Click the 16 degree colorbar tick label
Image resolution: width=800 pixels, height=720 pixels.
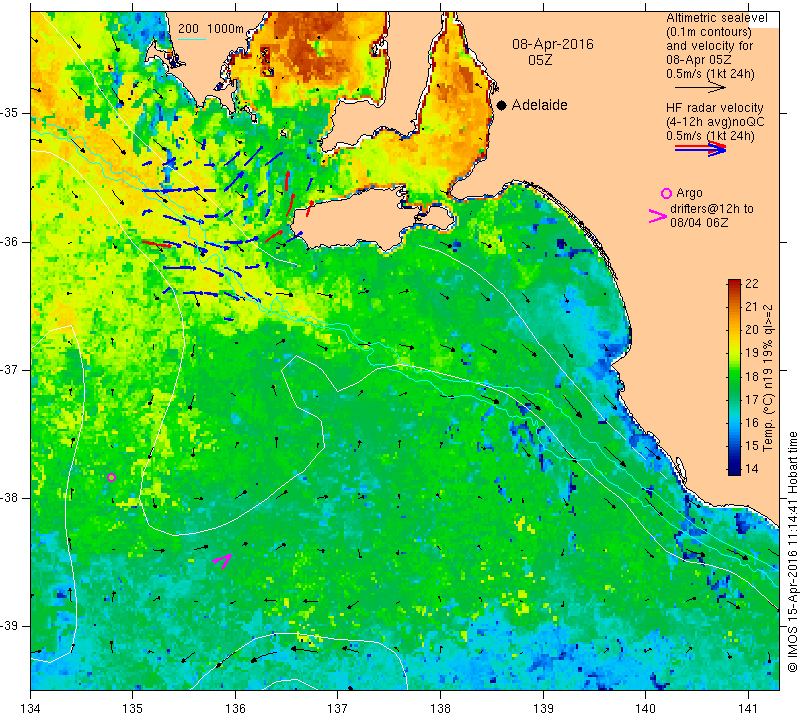pos(752,423)
